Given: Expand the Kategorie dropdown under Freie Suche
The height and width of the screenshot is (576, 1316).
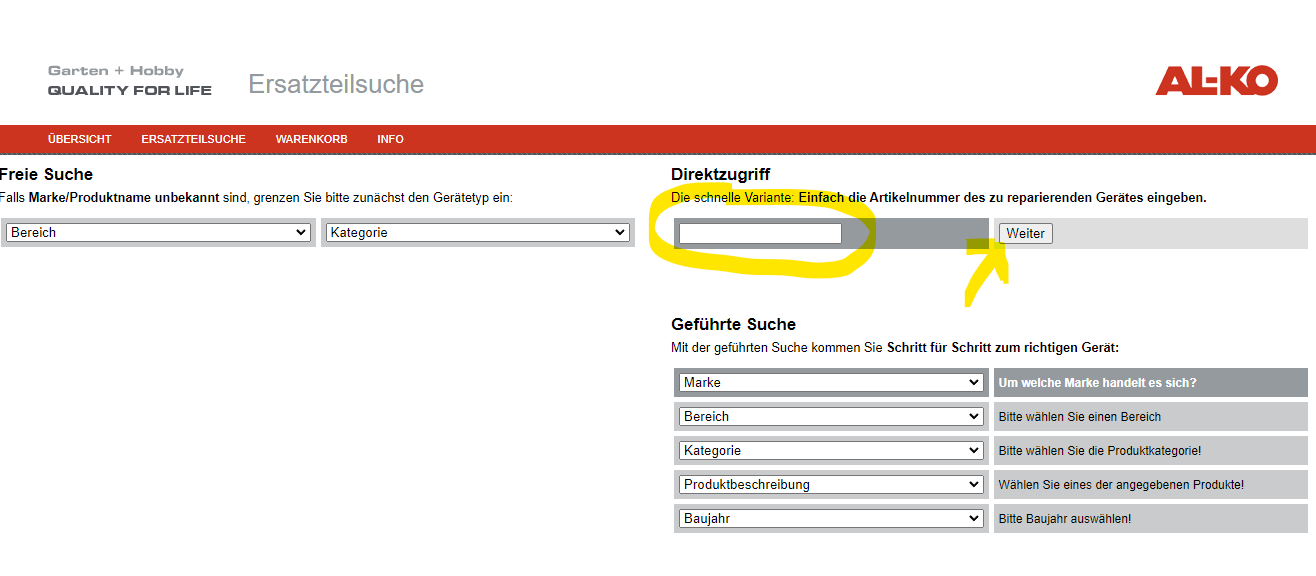Looking at the screenshot, I should click(x=478, y=232).
